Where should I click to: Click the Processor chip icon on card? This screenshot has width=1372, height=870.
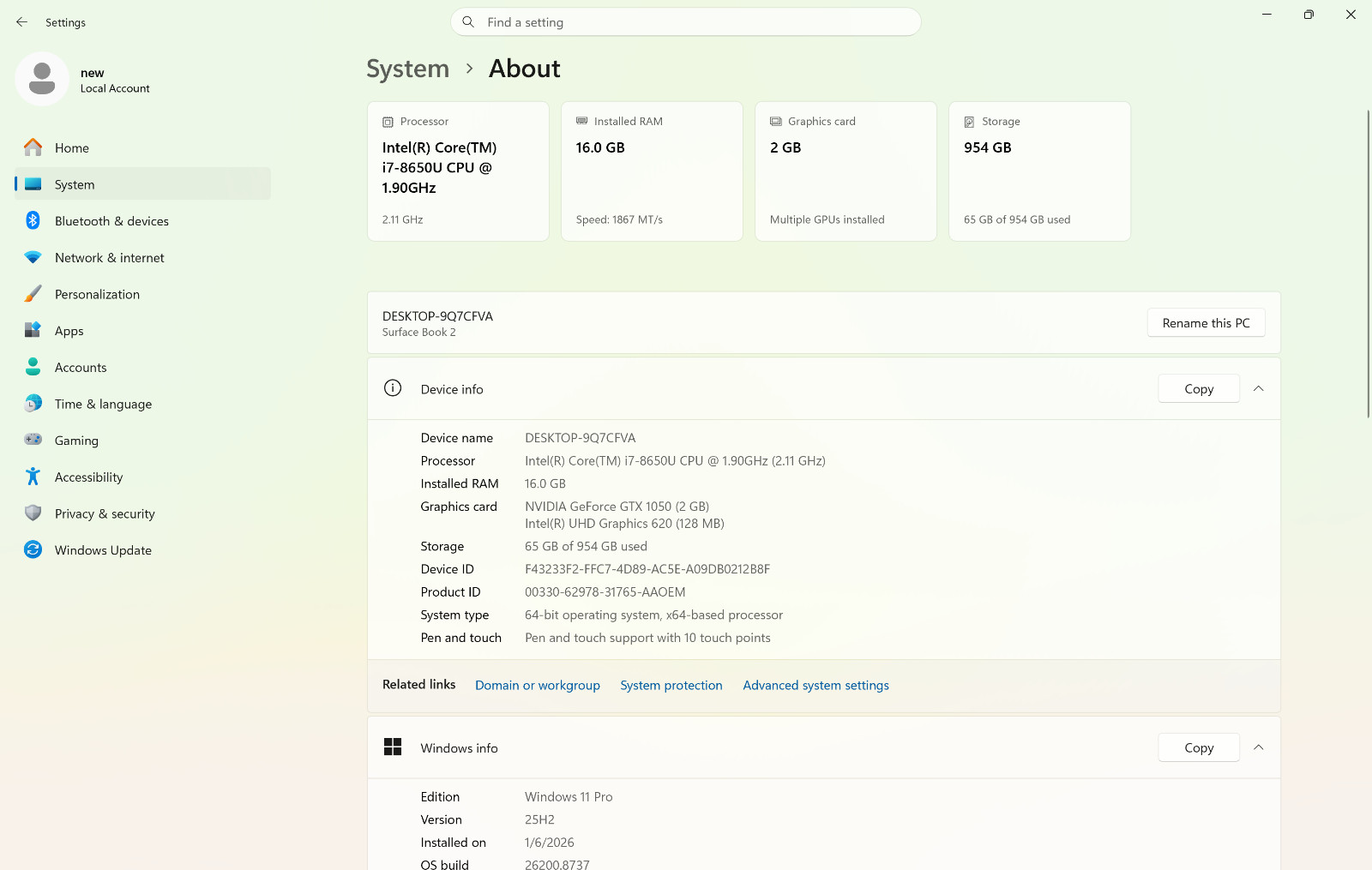(388, 122)
